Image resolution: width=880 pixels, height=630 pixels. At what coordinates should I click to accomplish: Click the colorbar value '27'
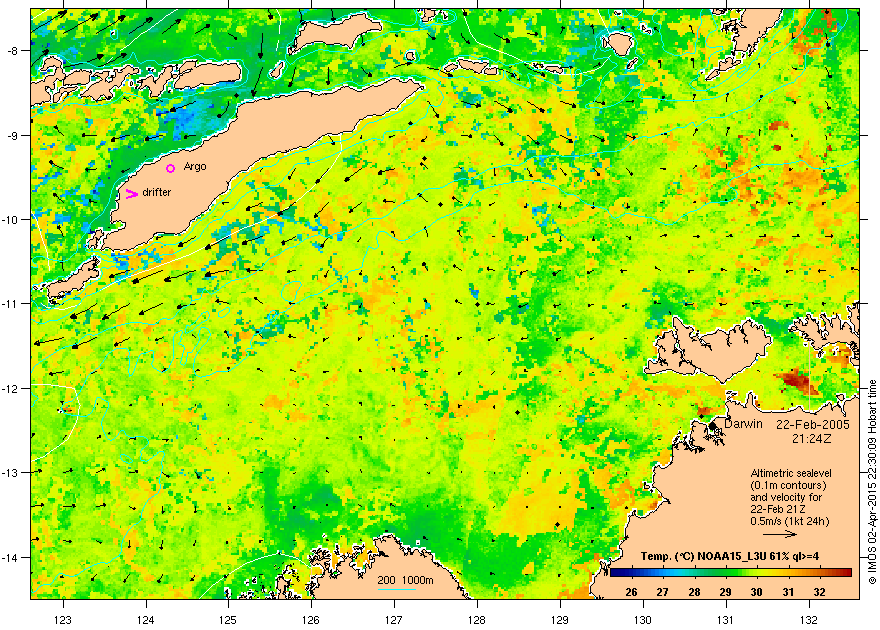663,592
